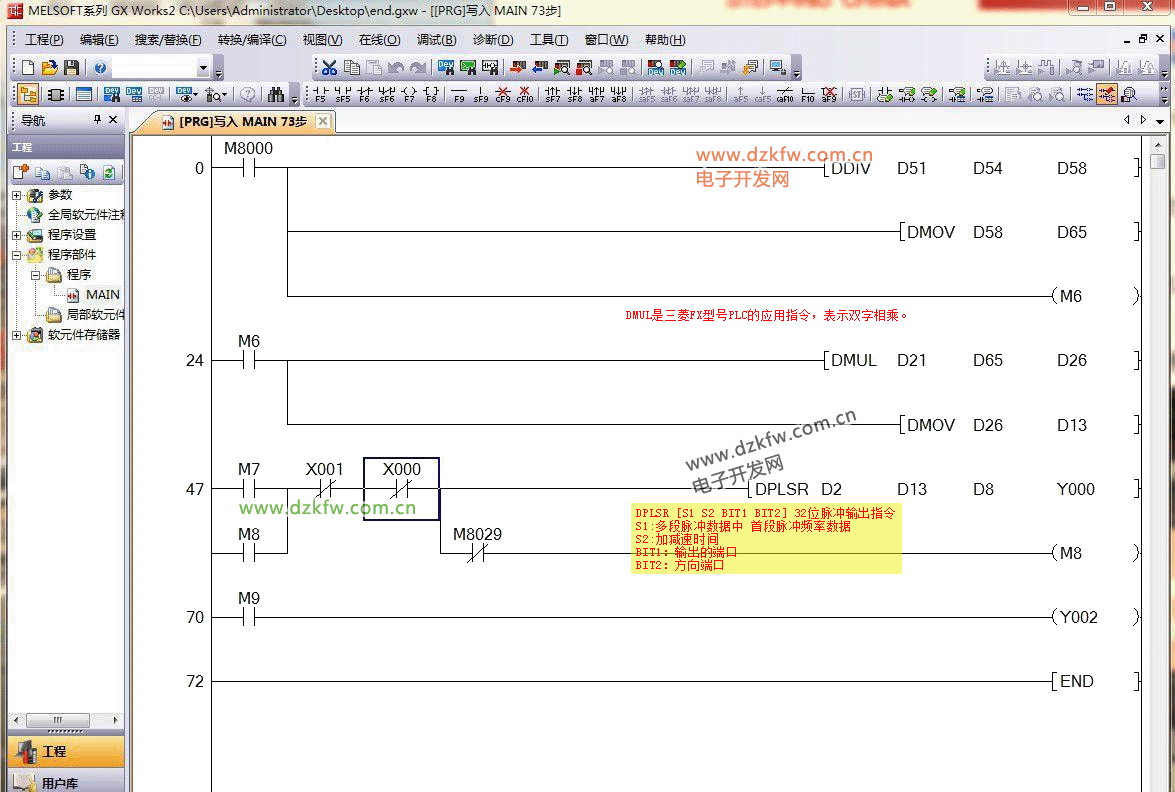The width and height of the screenshot is (1175, 792).
Task: Collapse the 程序部件 tree node
Action: (17, 255)
